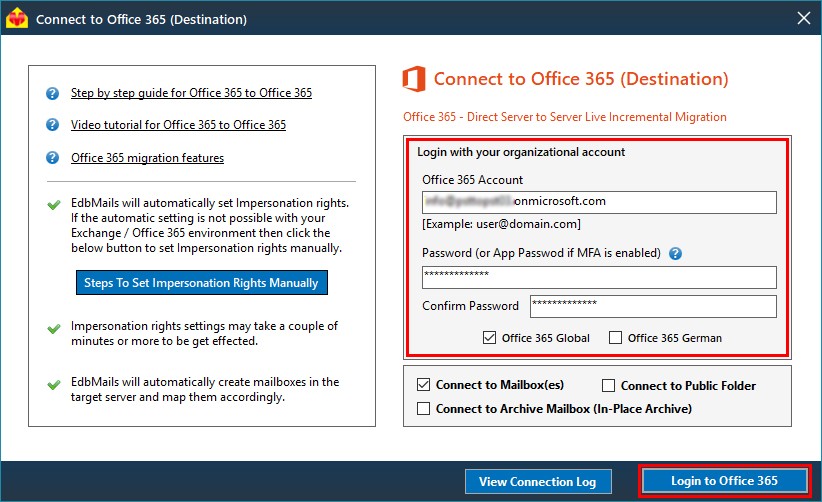822x502 pixels.
Task: Open Step by step guide for Office 365 link
Action: [191, 93]
